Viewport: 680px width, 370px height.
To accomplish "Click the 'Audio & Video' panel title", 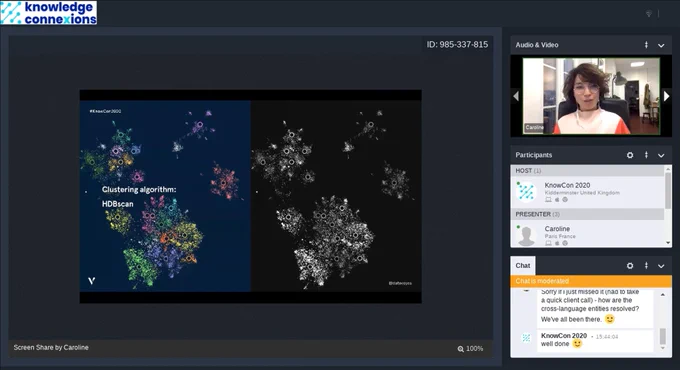I will click(x=536, y=45).
